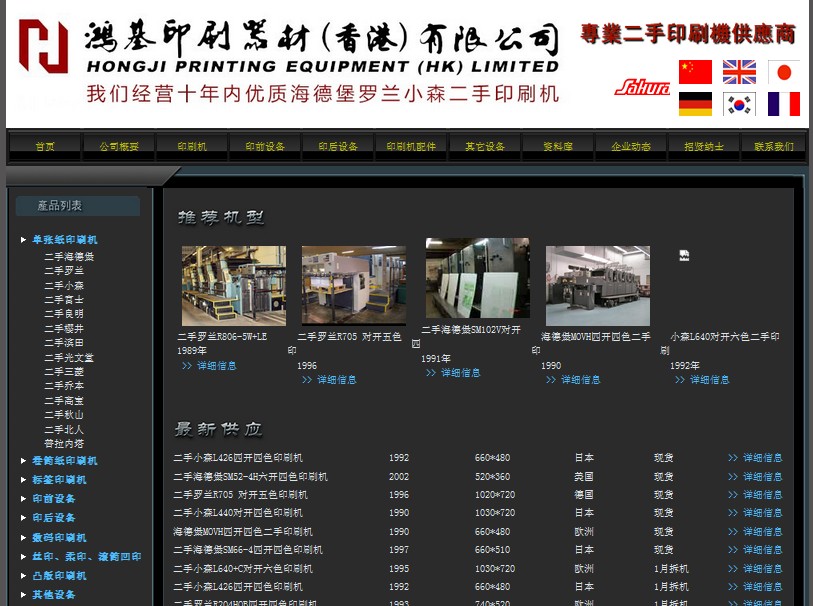
Task: Select 二手樱井 in product list
Action: pos(64,328)
